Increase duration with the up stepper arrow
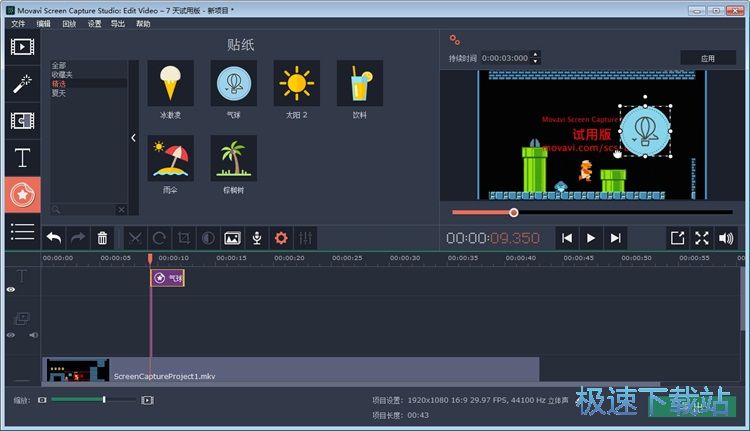This screenshot has width=750, height=431. (x=536, y=54)
